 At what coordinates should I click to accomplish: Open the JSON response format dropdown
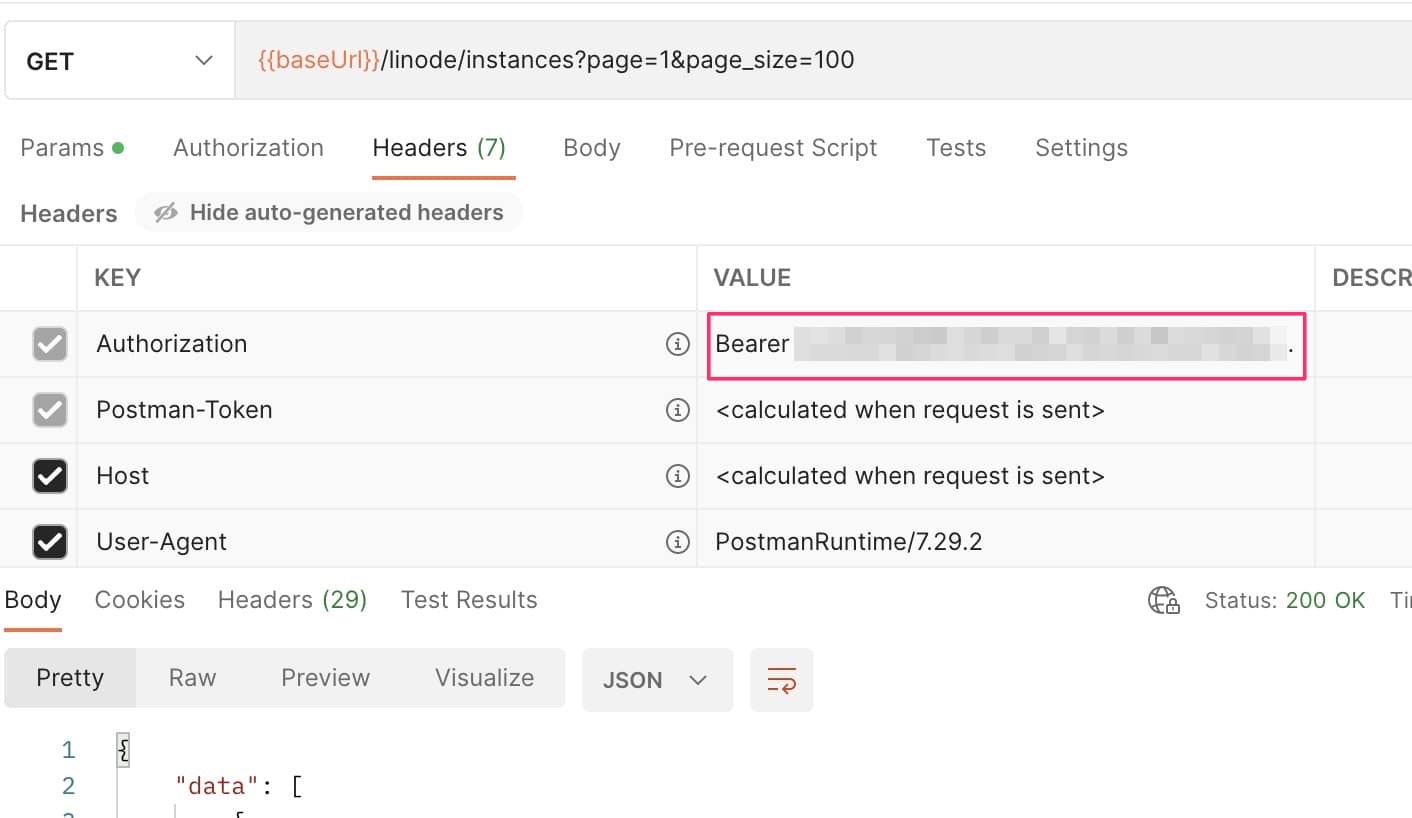pyautogui.click(x=657, y=679)
